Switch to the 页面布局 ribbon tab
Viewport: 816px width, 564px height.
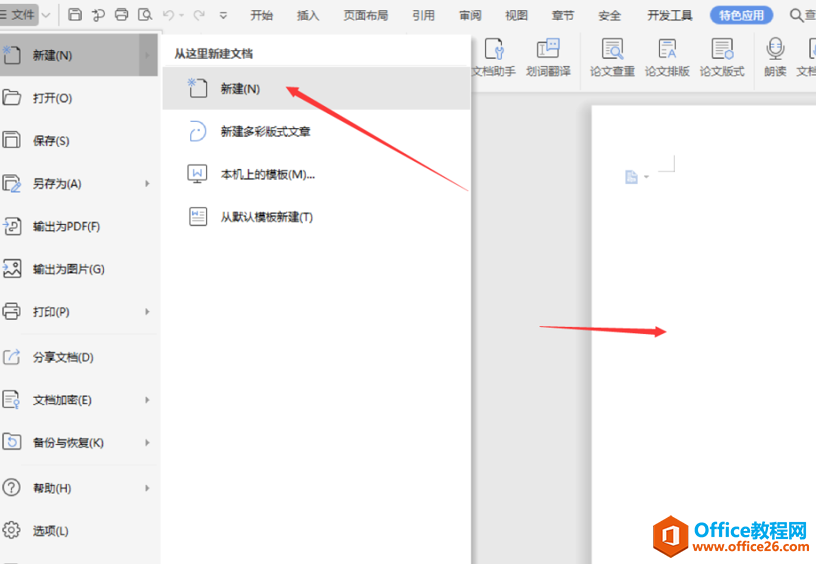tap(365, 15)
